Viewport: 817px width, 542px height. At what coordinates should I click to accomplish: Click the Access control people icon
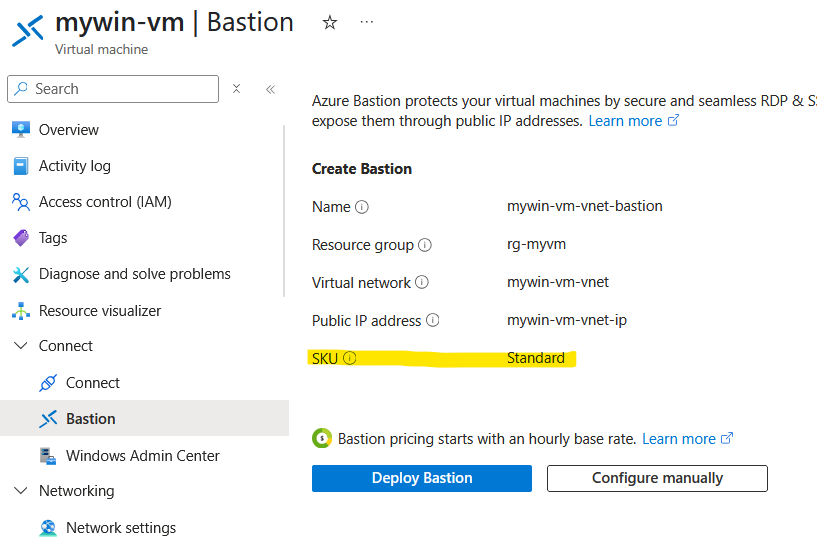(x=21, y=202)
